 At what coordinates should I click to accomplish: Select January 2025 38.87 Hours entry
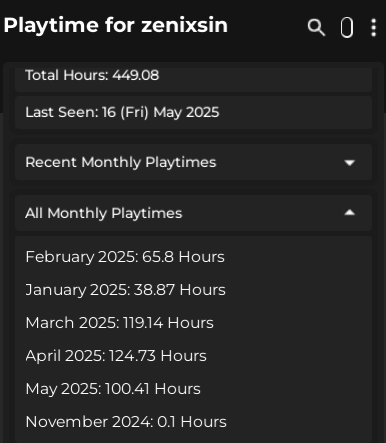(x=125, y=290)
